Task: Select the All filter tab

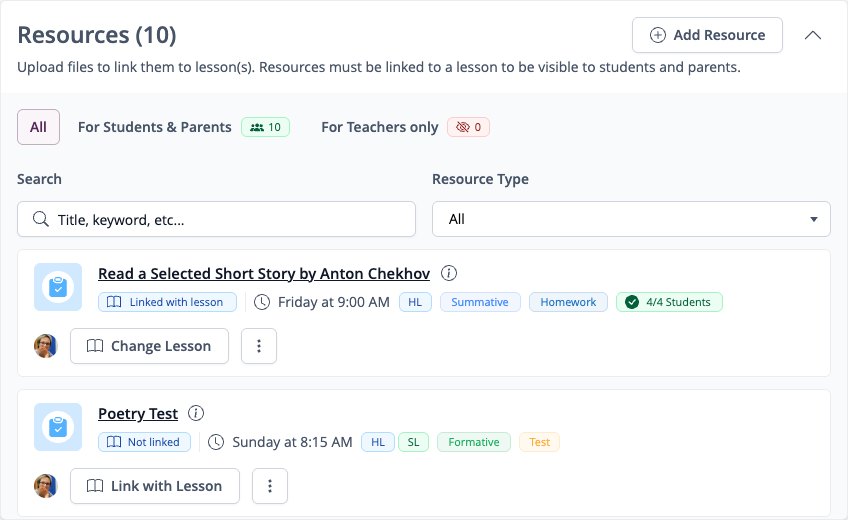Action: tap(38, 127)
